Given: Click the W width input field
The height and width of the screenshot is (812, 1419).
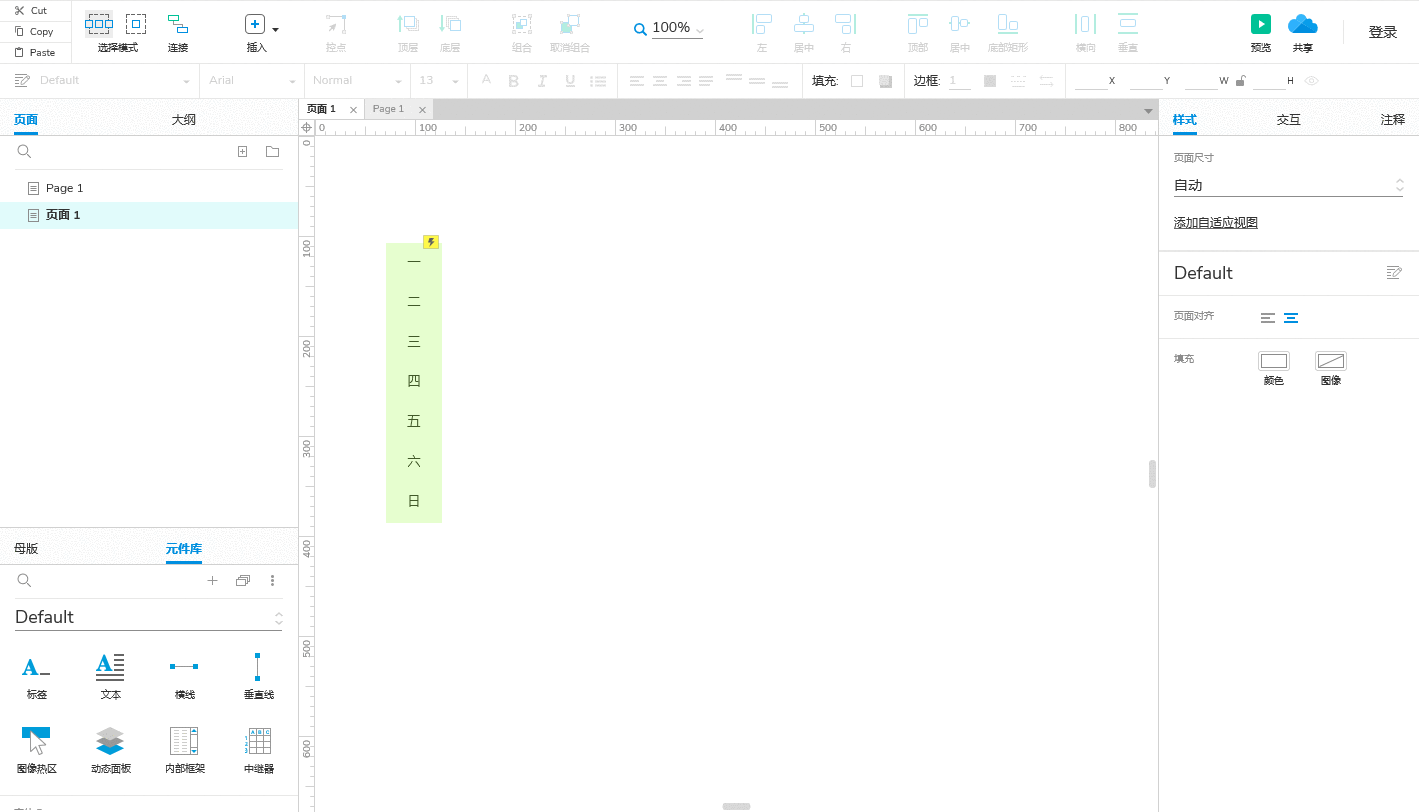Looking at the screenshot, I should click(1201, 81).
